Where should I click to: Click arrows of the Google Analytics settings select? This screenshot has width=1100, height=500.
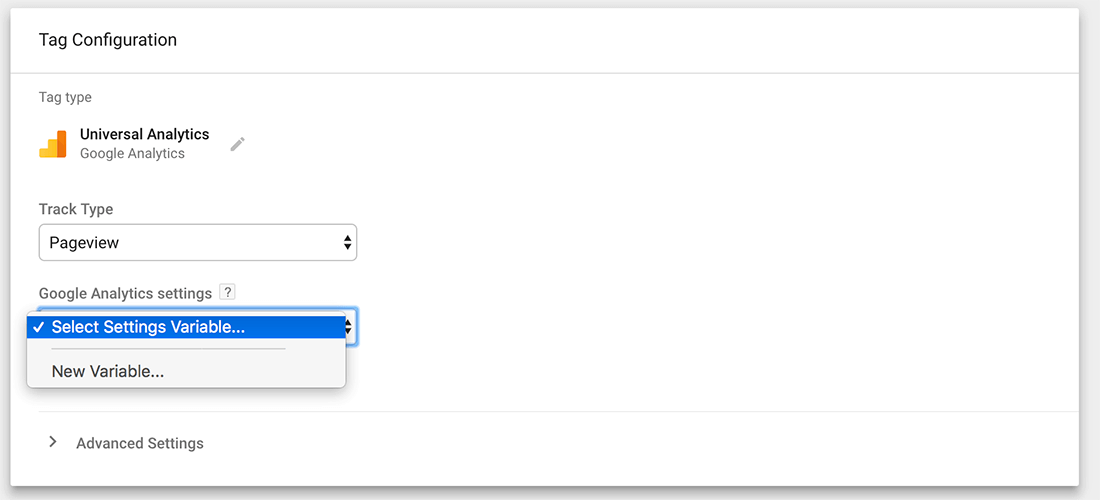pos(349,327)
